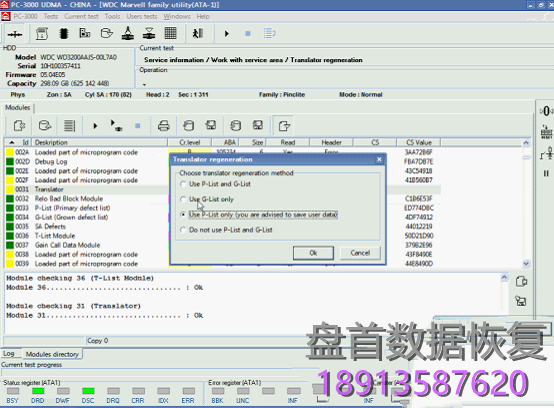554x408 pixels.
Task: Stop the test with main toolbar stop square
Action: [248, 34]
